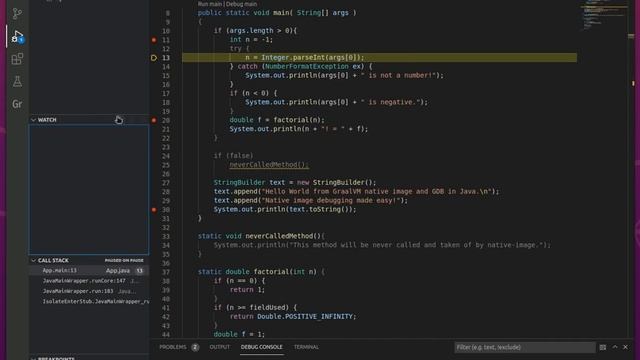Click neverCalledMethod() call on line 25
640x360 pixels.
click(x=269, y=165)
